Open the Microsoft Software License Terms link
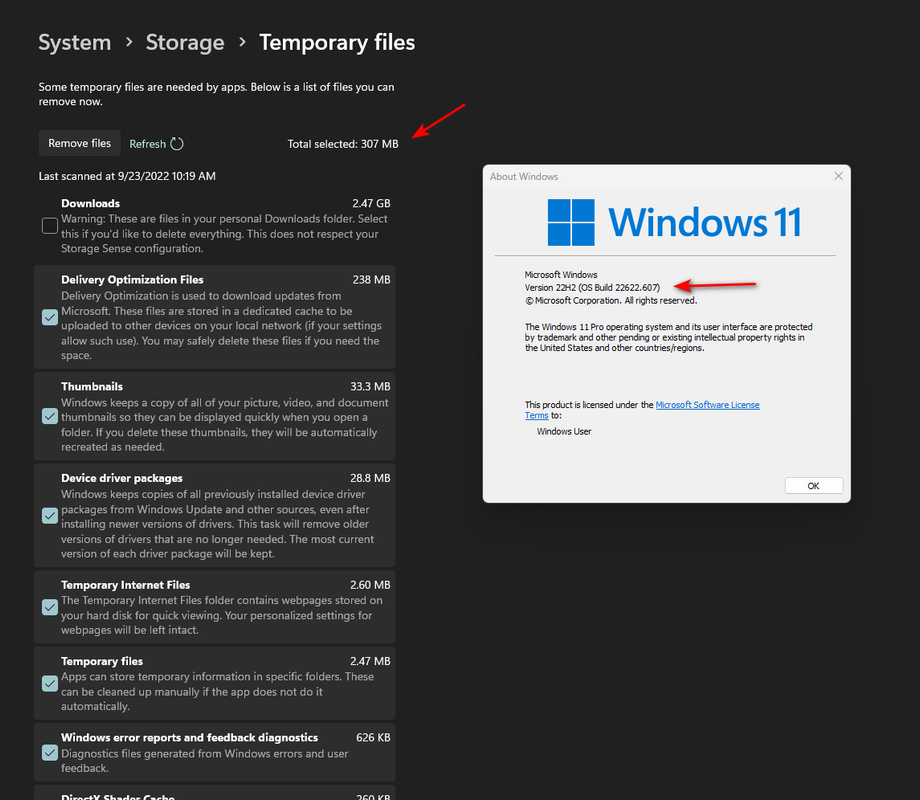Image resolution: width=920 pixels, height=800 pixels. coord(708,405)
